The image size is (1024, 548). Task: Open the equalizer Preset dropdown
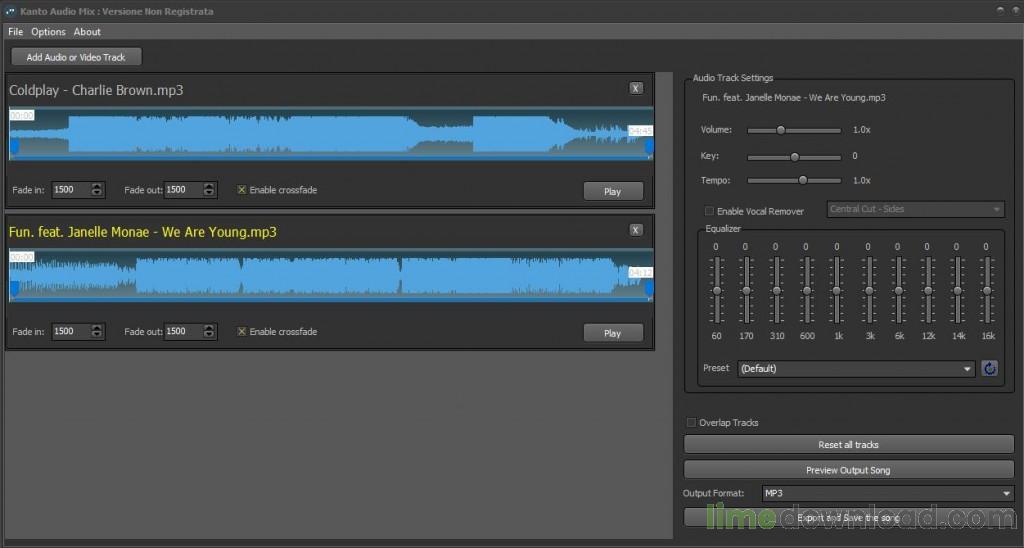click(856, 368)
